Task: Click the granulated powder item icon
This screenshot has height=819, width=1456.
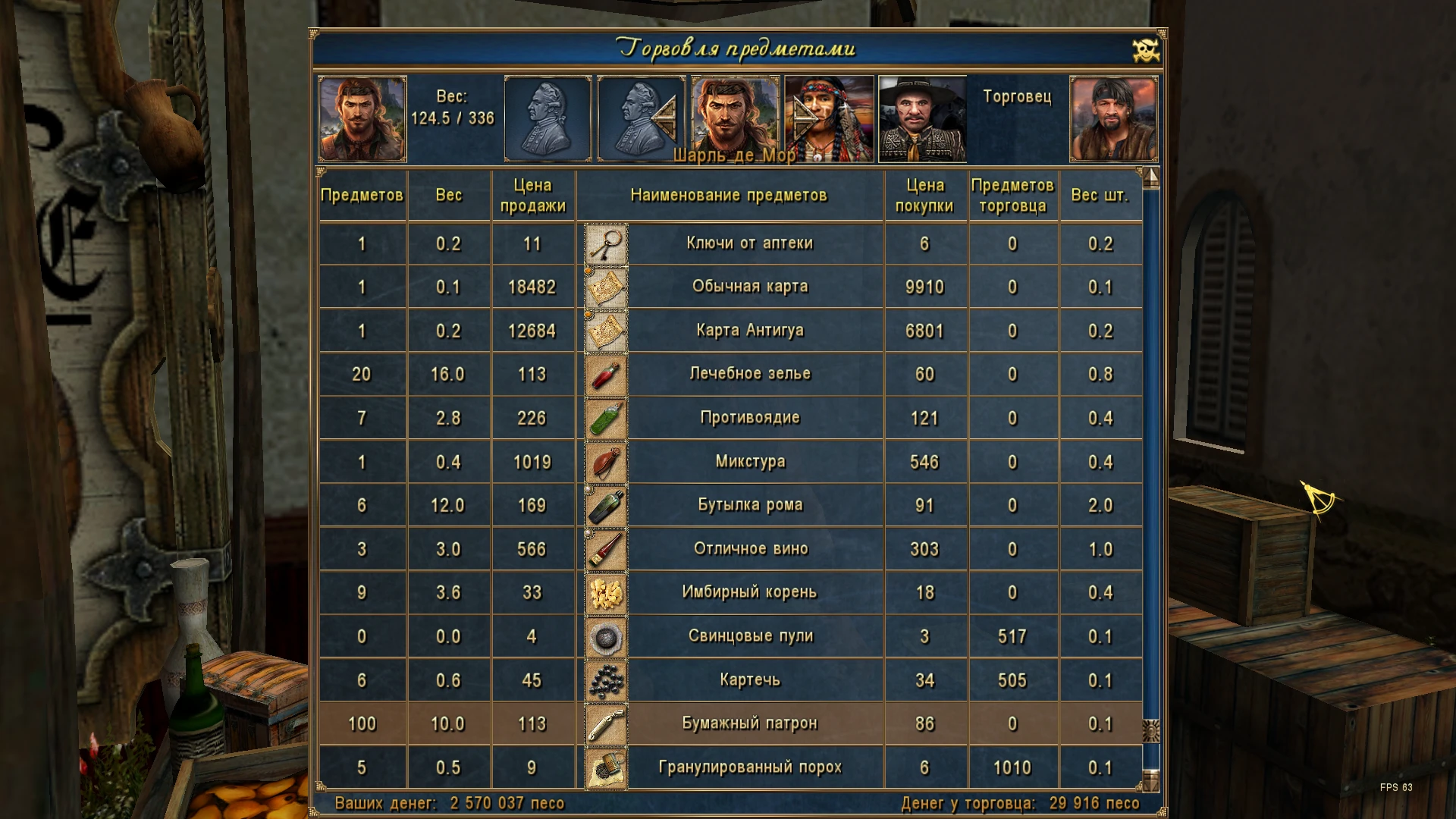Action: click(606, 767)
